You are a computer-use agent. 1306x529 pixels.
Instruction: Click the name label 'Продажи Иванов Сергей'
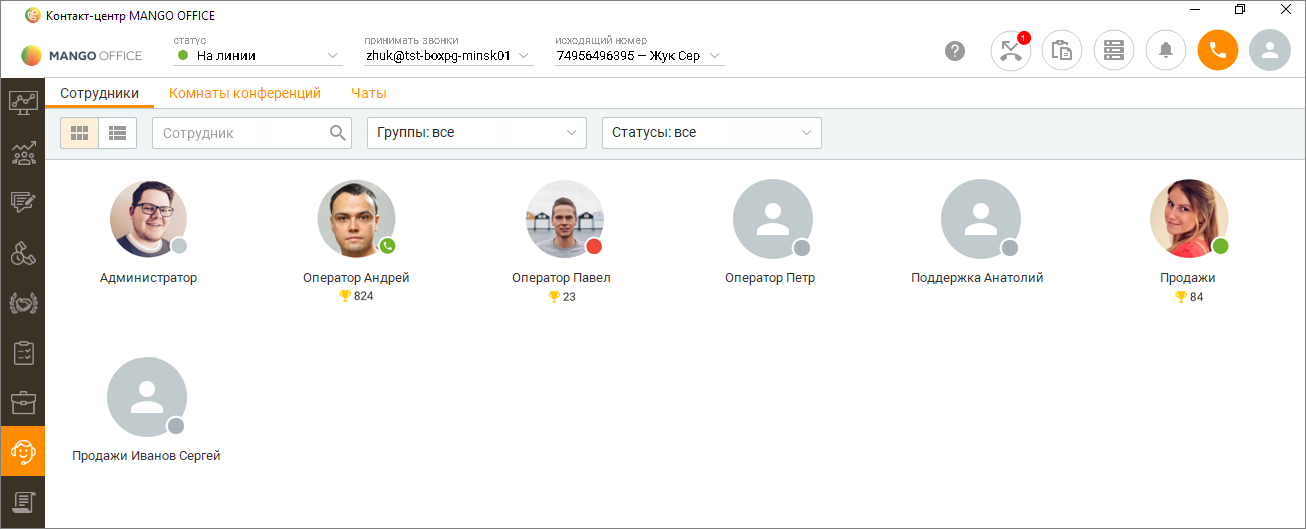146,456
